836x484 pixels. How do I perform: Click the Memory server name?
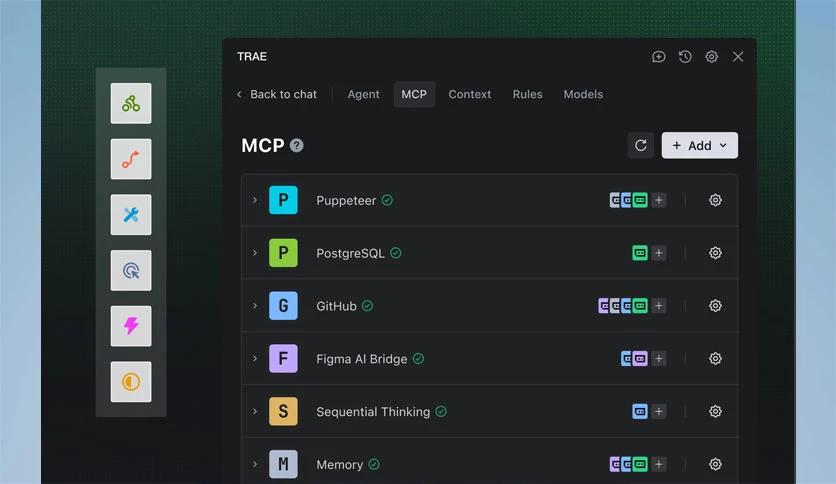click(340, 465)
